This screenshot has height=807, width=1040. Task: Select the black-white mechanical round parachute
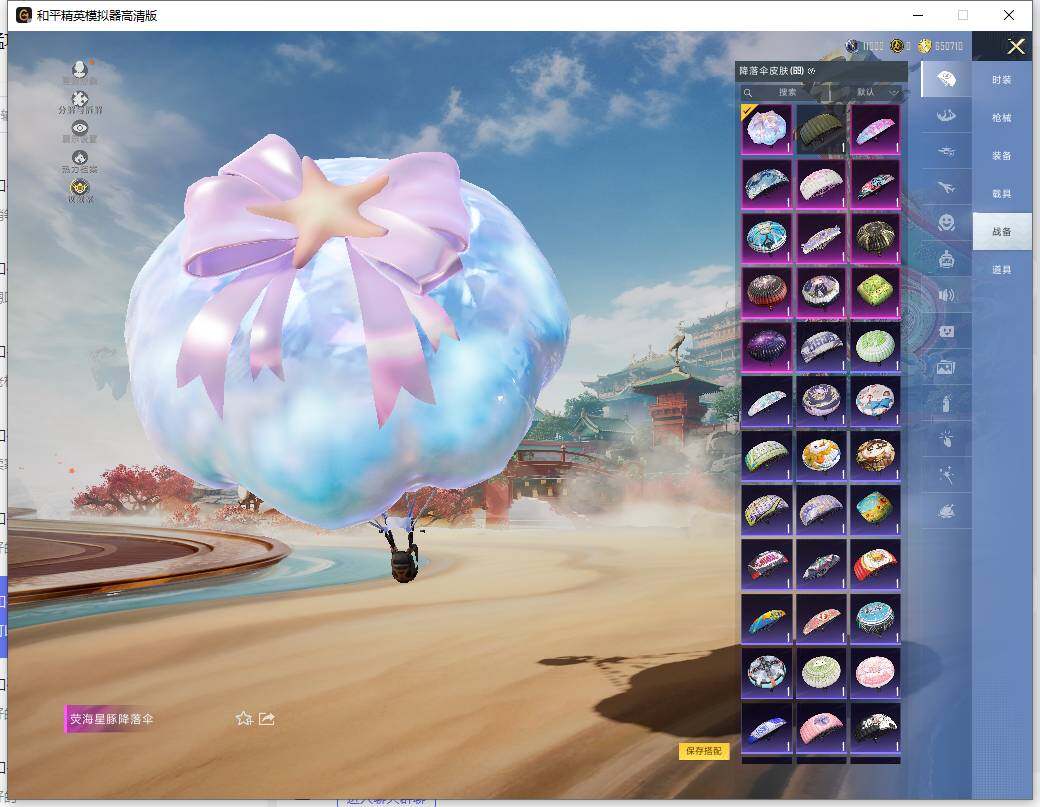tap(766, 672)
